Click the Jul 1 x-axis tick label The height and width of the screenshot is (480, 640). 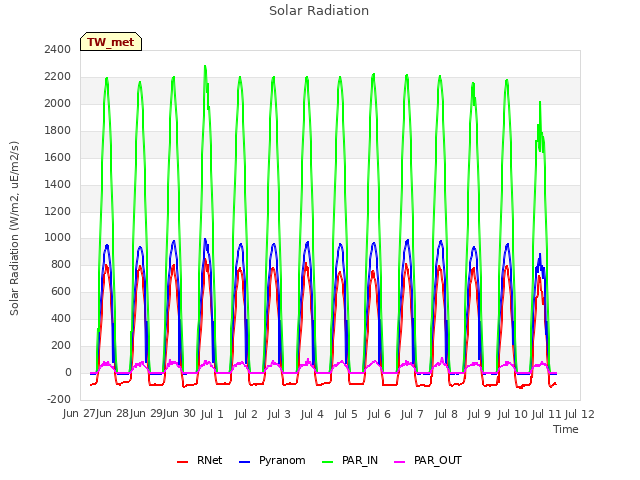[x=212, y=414]
